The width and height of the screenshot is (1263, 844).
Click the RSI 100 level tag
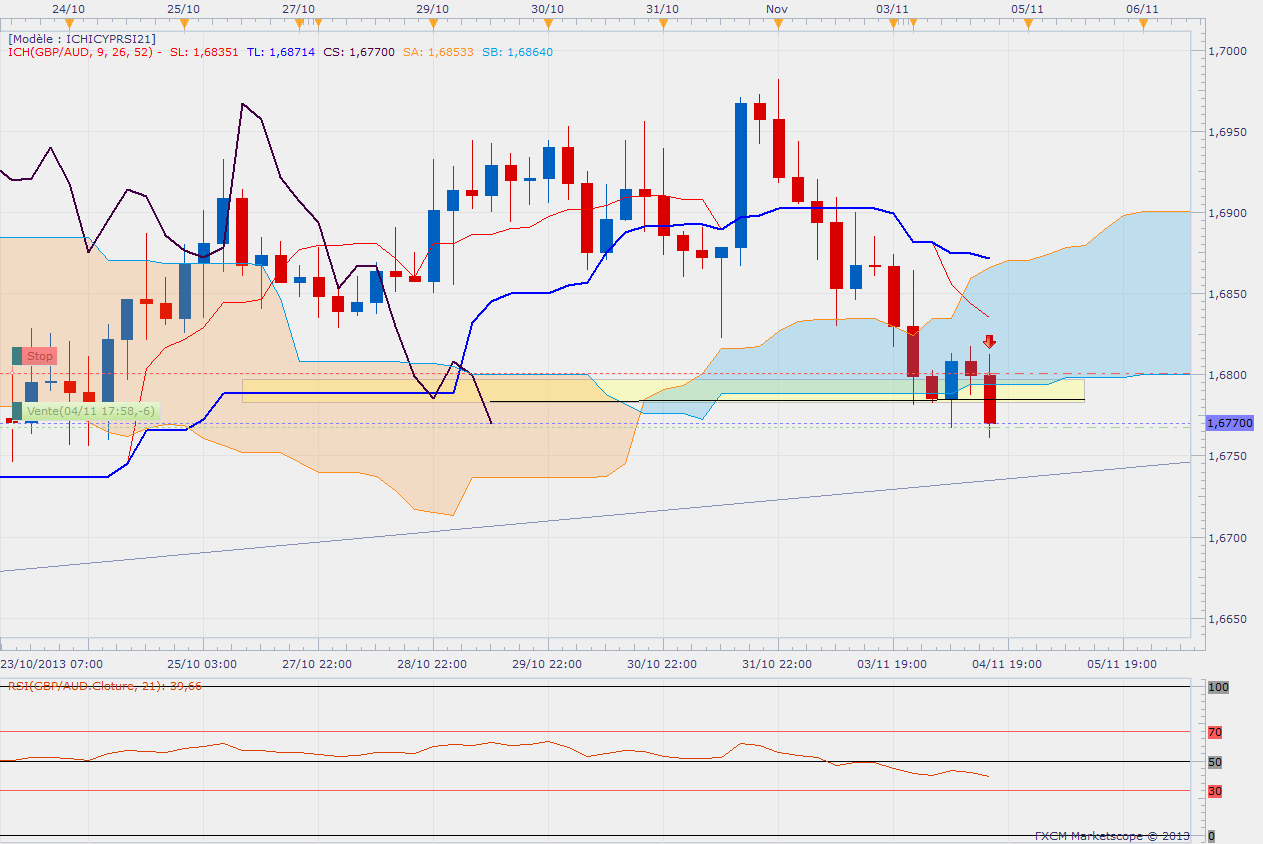coord(1218,688)
